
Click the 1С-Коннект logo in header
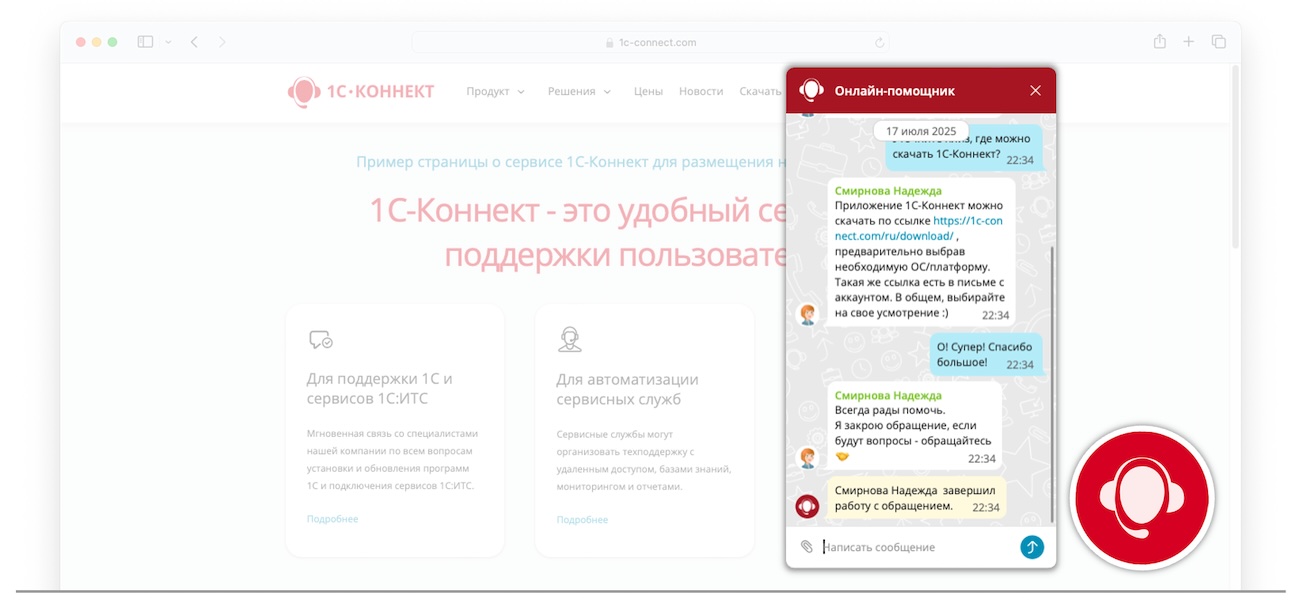click(361, 92)
